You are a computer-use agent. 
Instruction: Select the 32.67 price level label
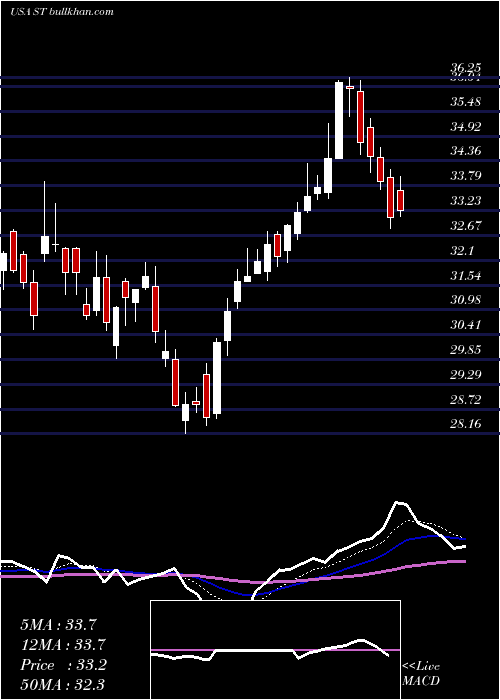click(466, 225)
